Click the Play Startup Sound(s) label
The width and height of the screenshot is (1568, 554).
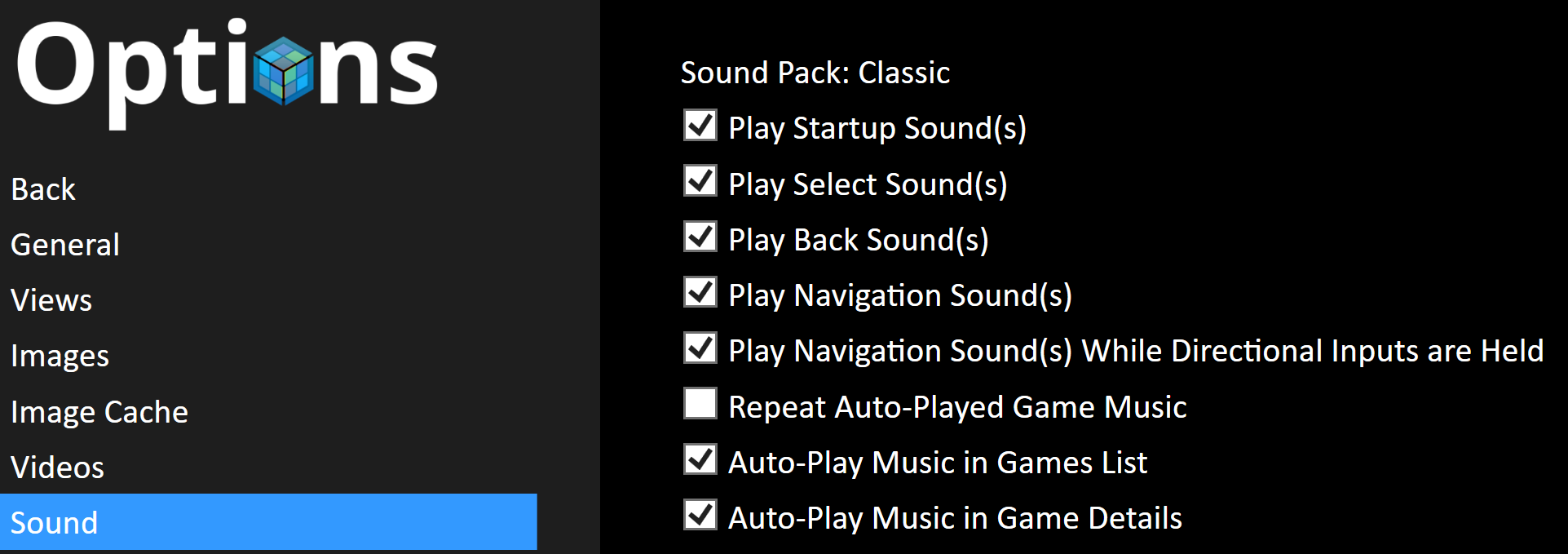point(877,128)
